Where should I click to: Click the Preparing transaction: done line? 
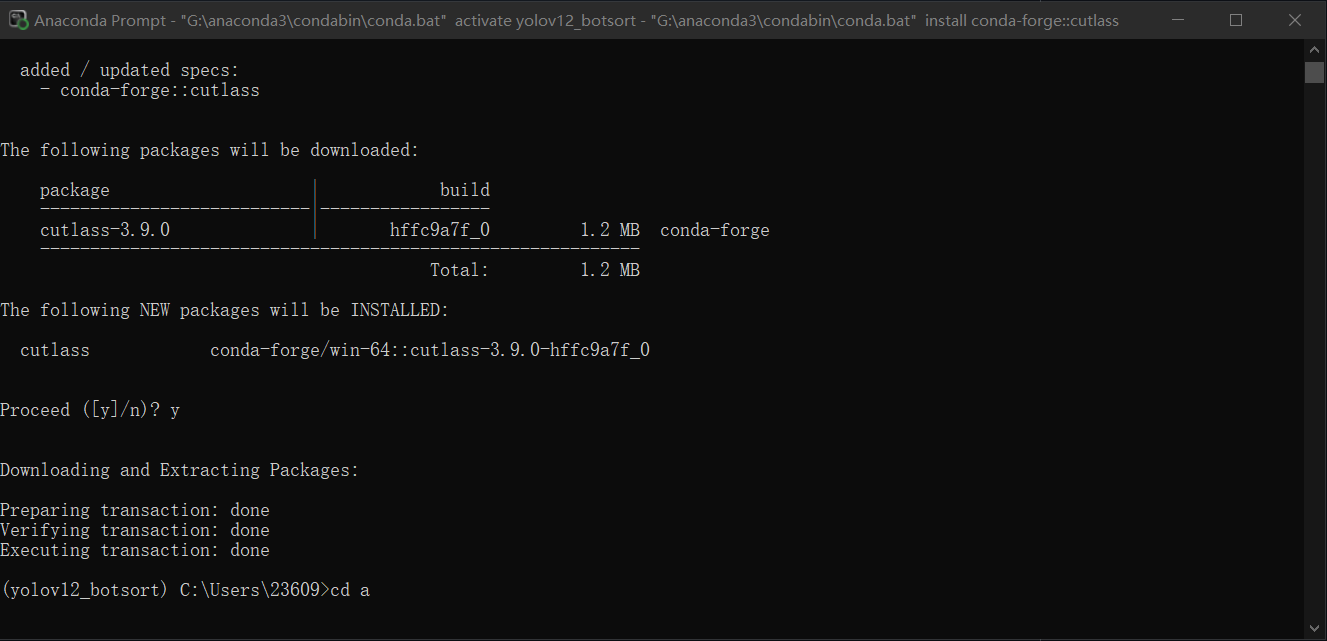click(x=134, y=509)
